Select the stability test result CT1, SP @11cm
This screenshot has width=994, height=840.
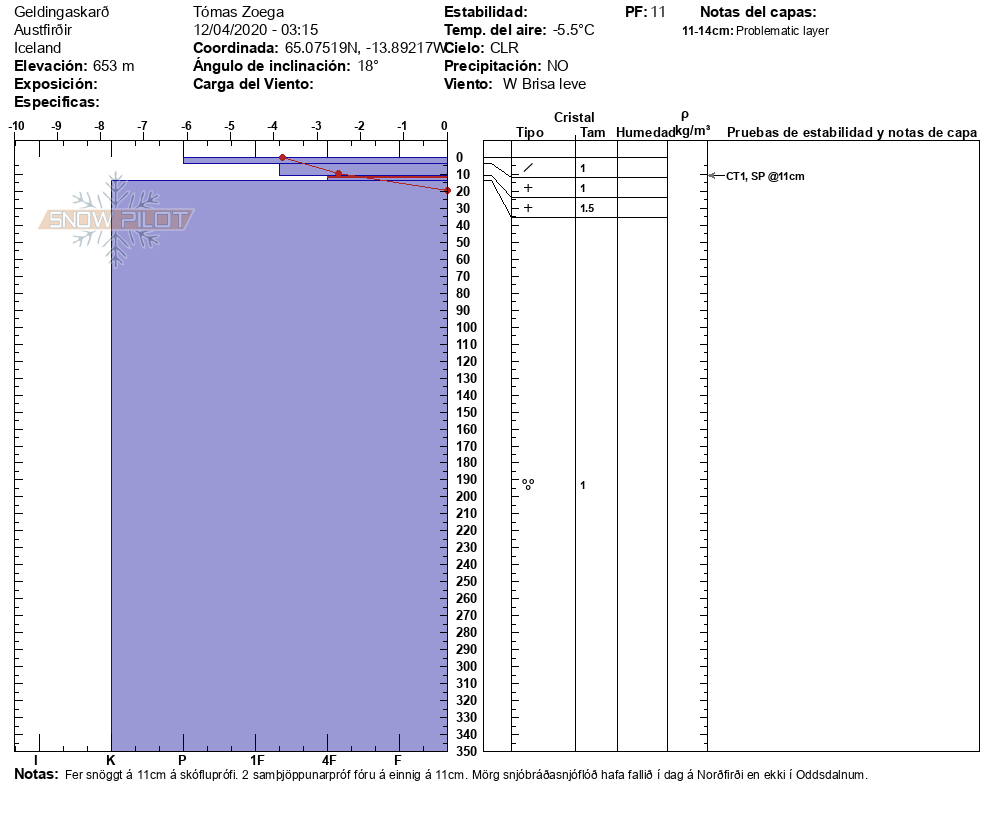[x=765, y=176]
